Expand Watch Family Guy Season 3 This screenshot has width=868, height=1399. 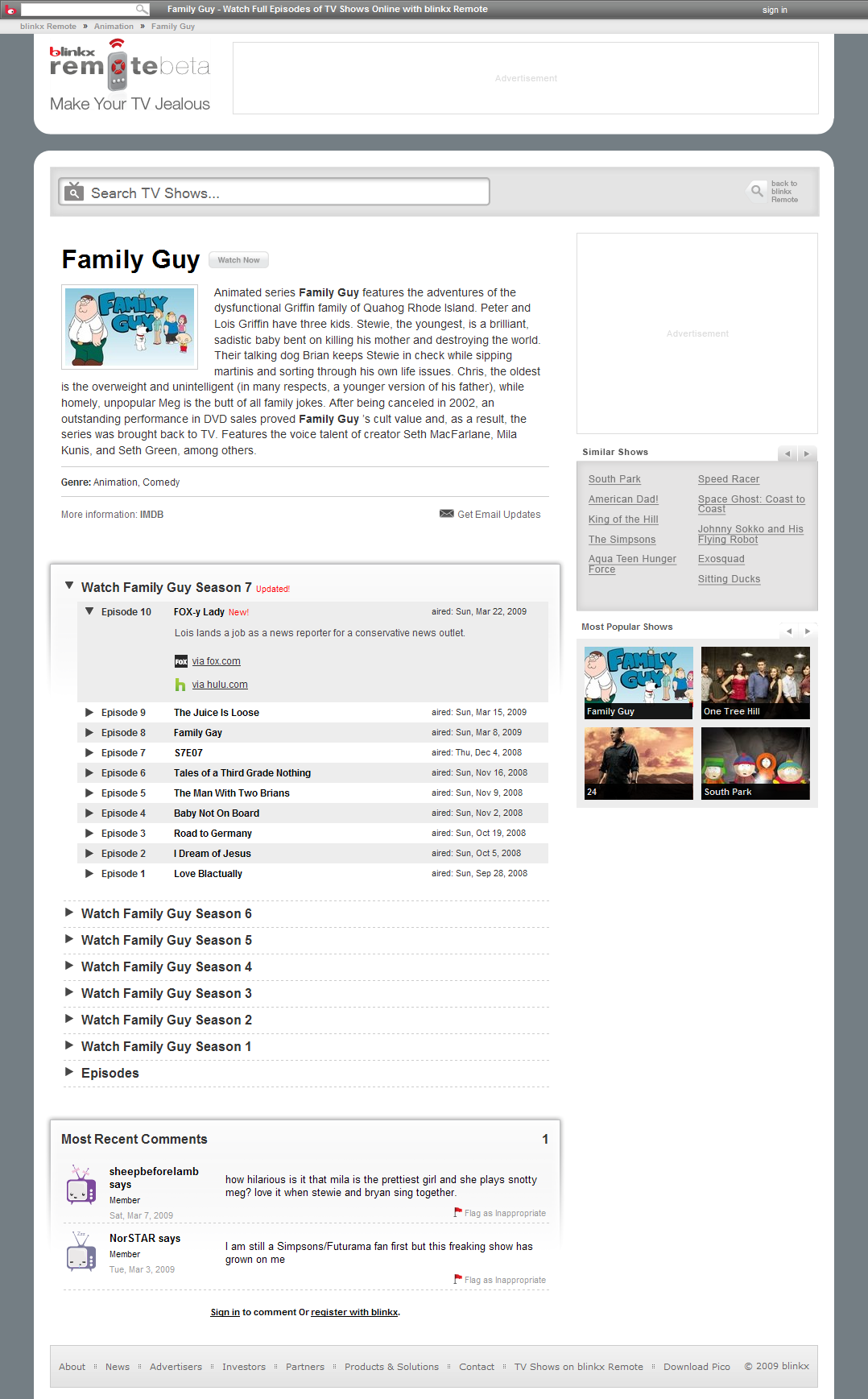click(x=69, y=992)
